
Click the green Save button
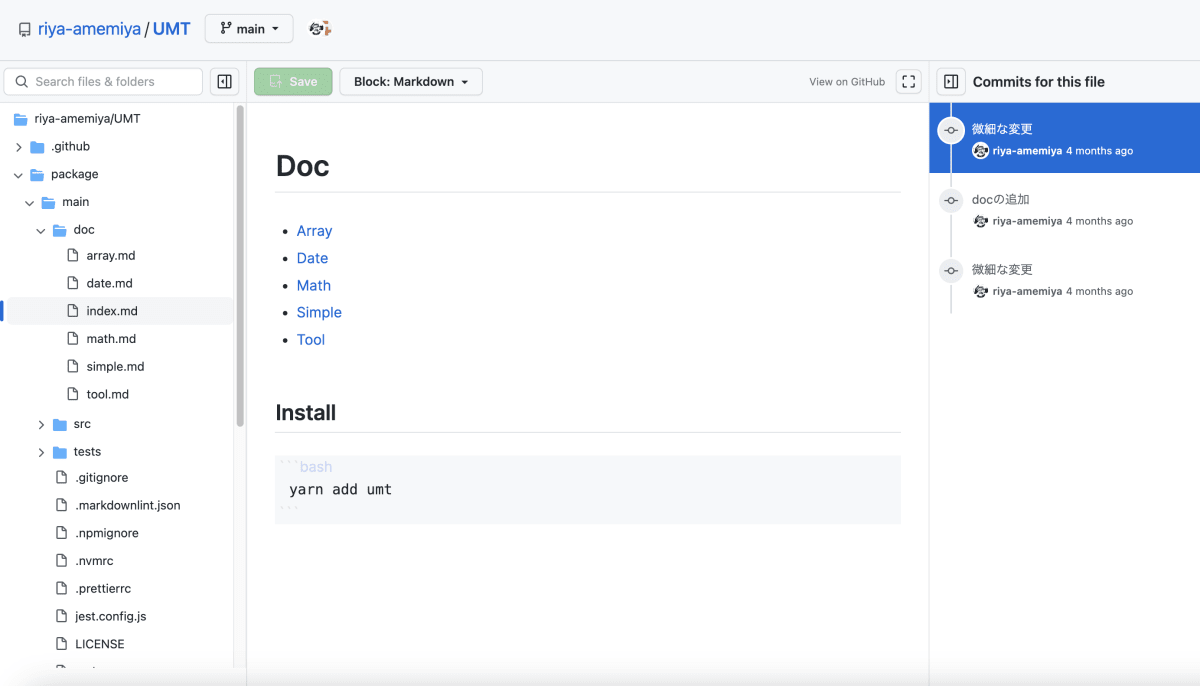(293, 82)
